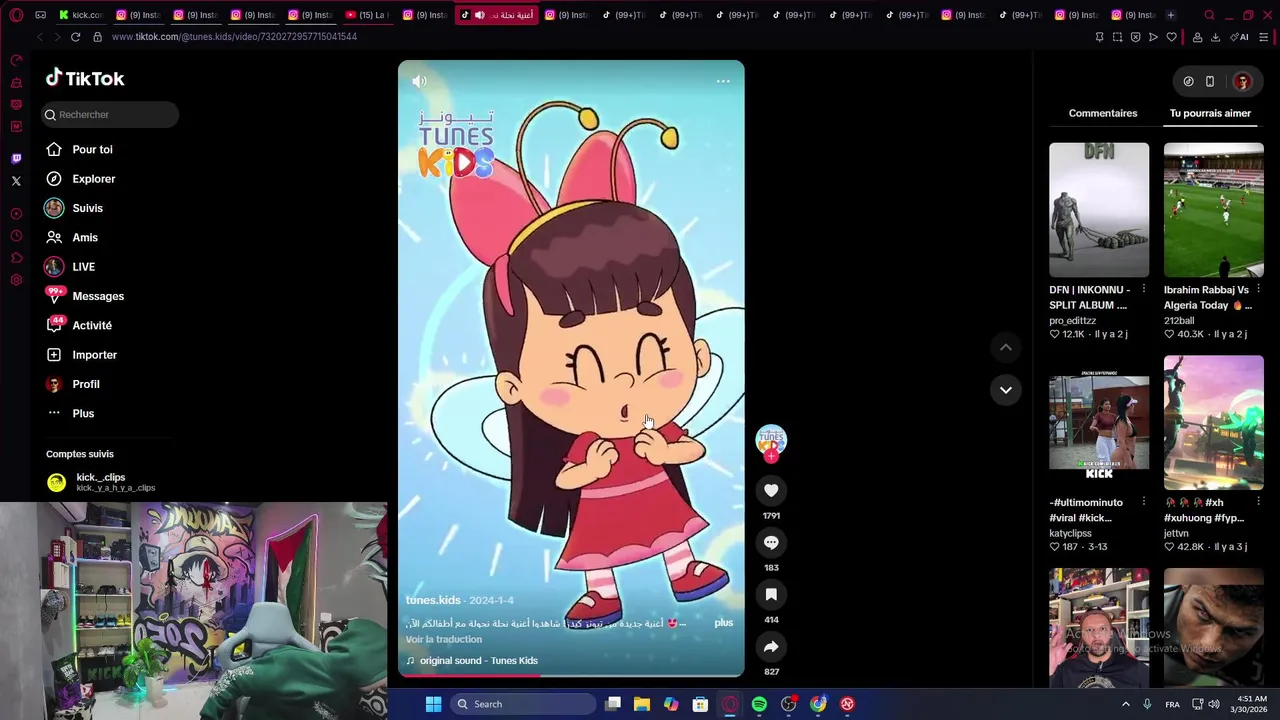Click Voir la traduction
This screenshot has height=720, width=1280.
point(444,640)
